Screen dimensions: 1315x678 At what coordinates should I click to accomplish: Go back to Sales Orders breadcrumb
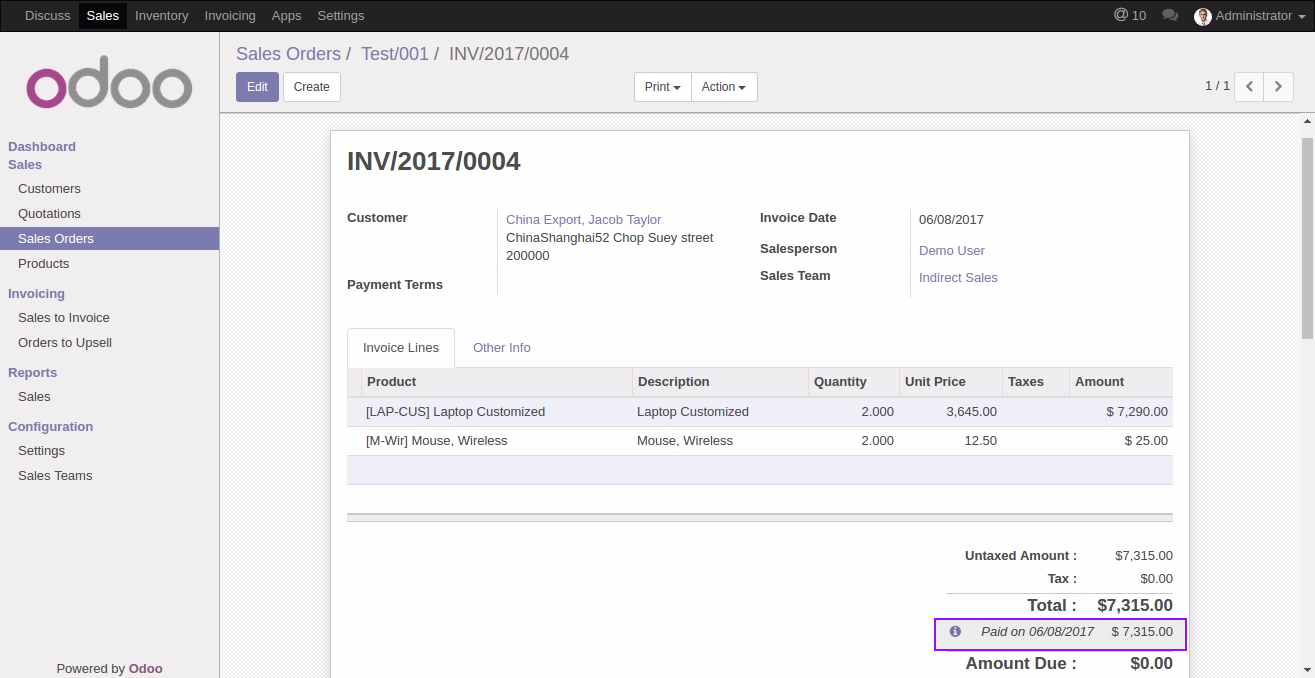tap(288, 54)
